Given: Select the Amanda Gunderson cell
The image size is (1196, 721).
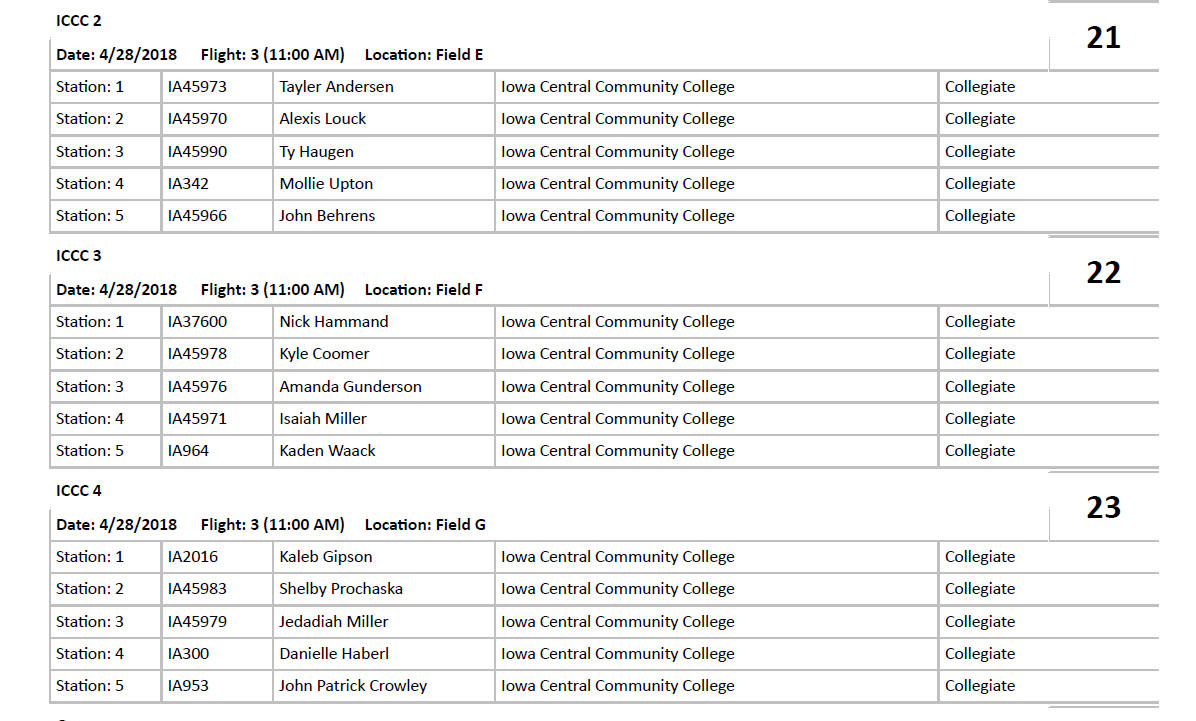Looking at the screenshot, I should (350, 387).
